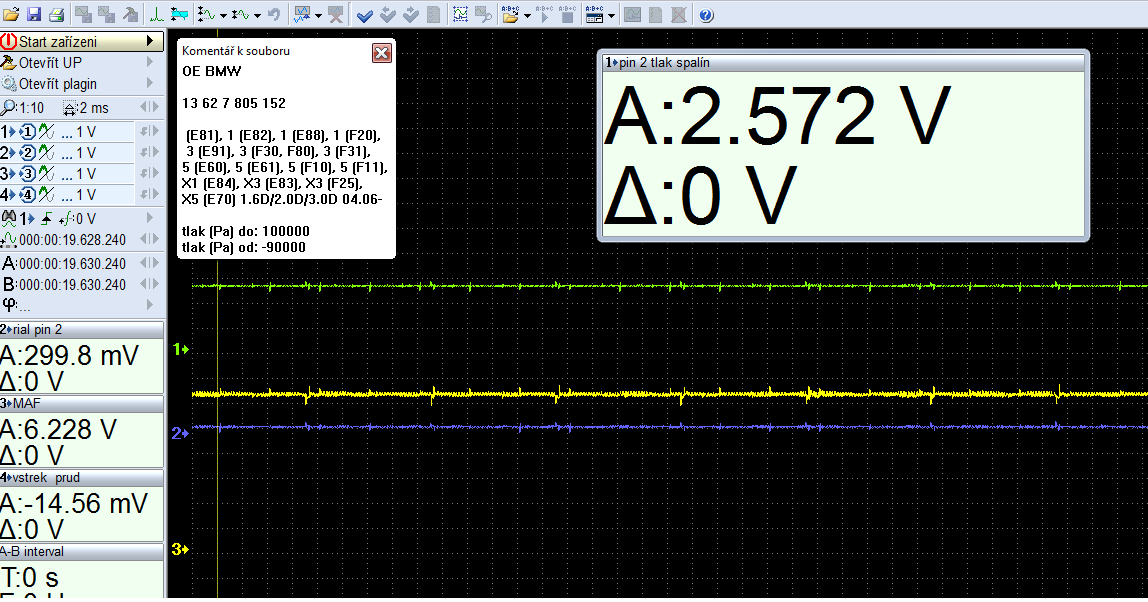Viewport: 1148px width, 602px height.
Task: Select the 'vstrek prud' panel header
Action: (x=81, y=477)
